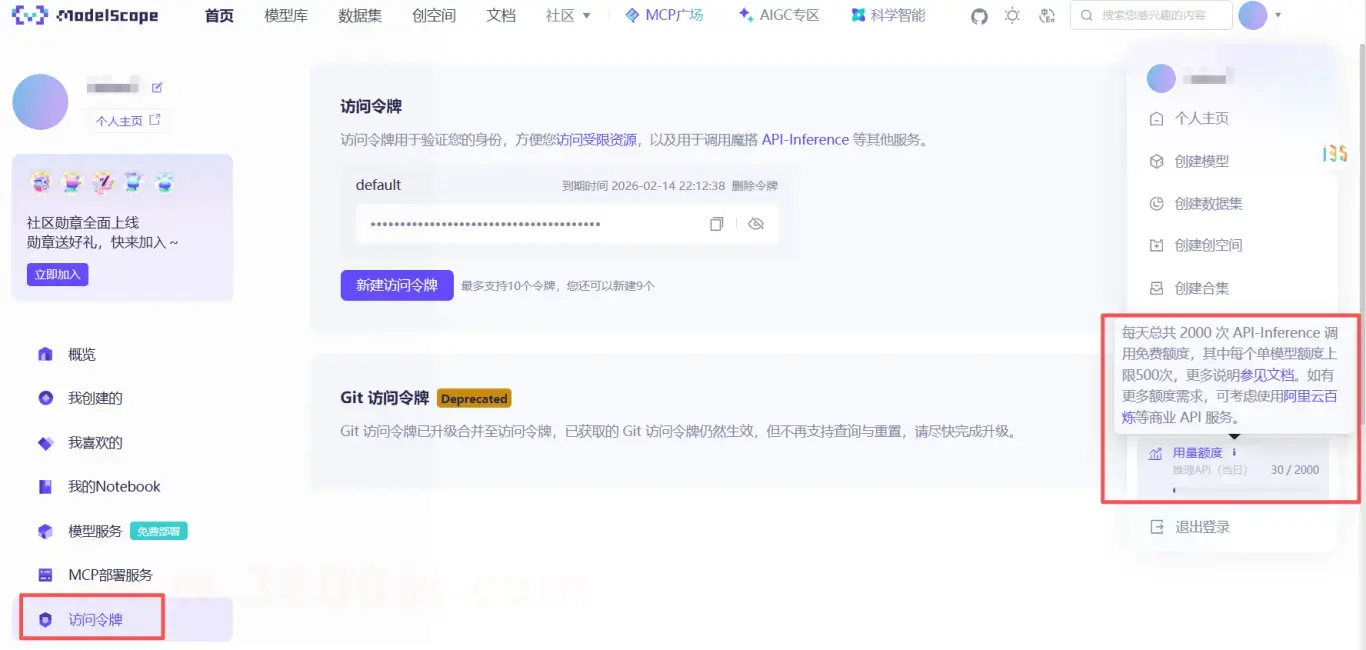Select 创建数据集 in the user menu
The image size is (1366, 650).
click(1208, 203)
